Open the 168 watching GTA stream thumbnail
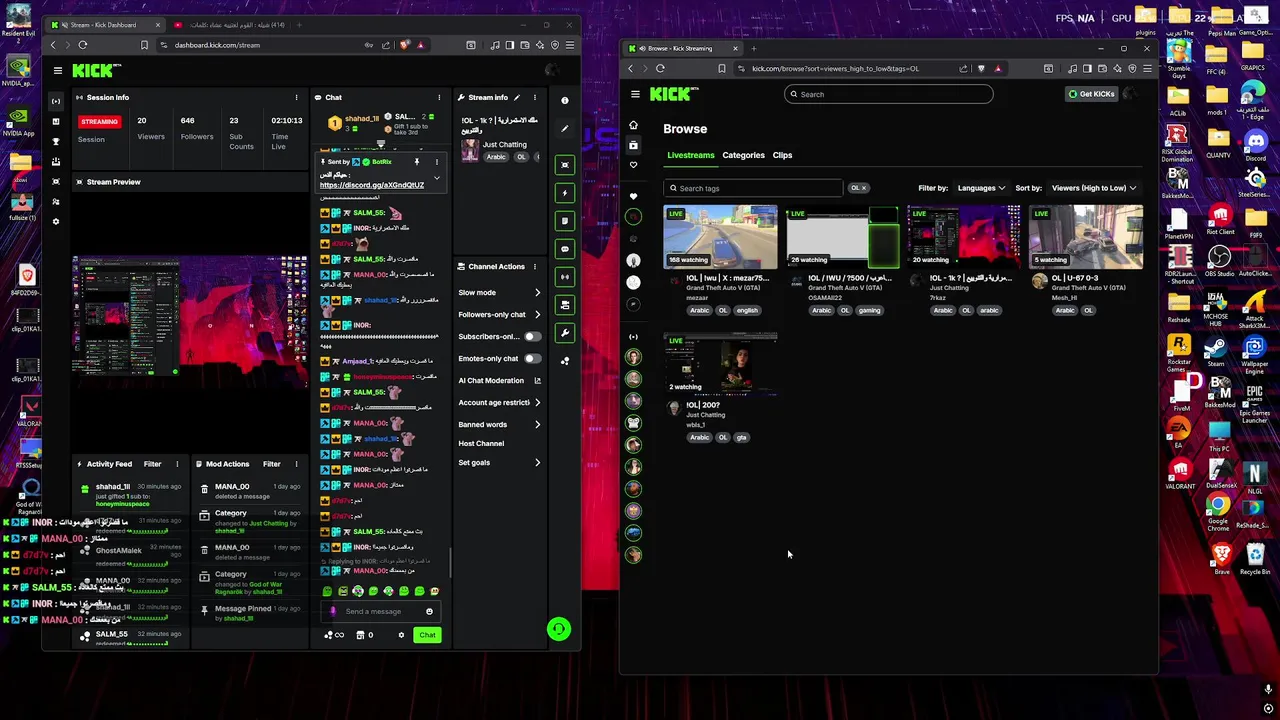1280x720 pixels. pyautogui.click(x=720, y=237)
